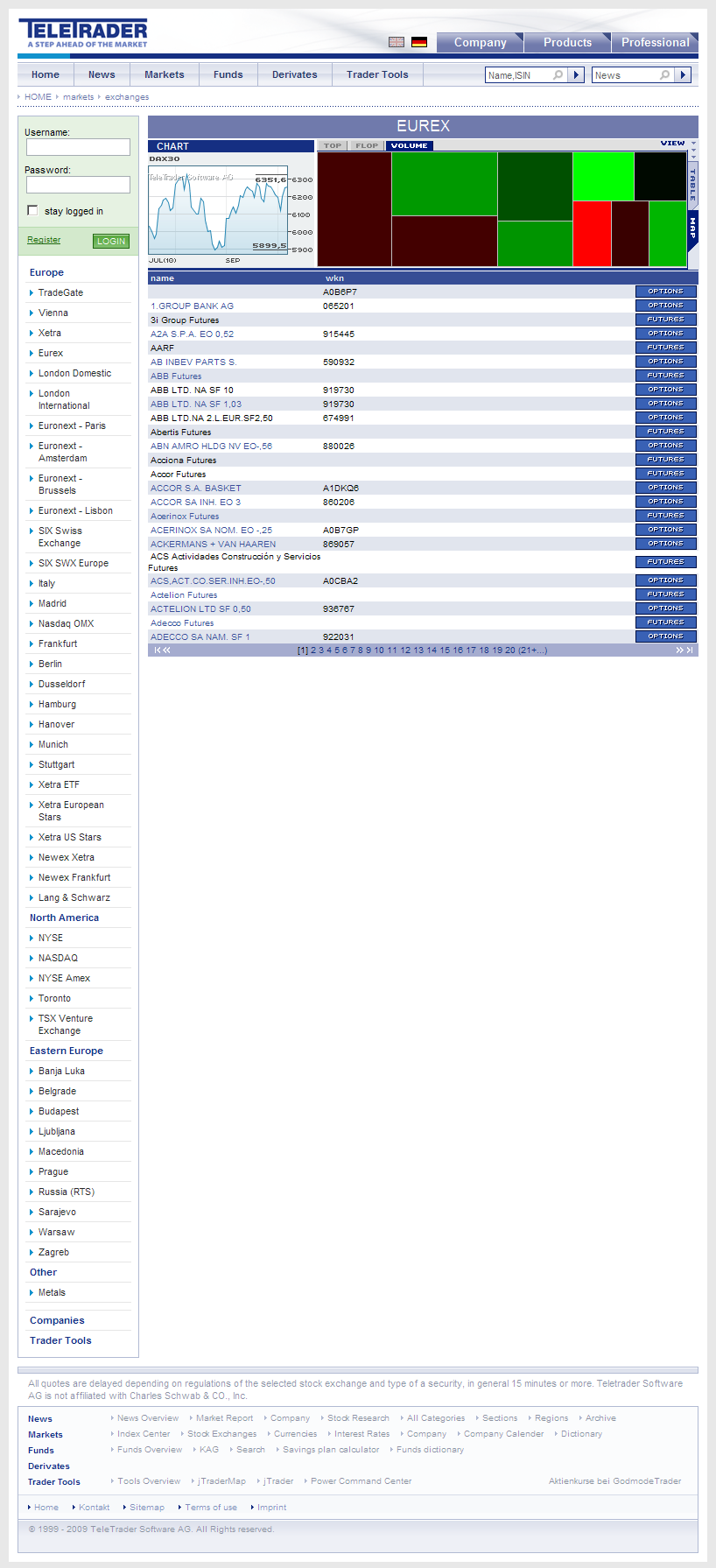716x1568 pixels.
Task: Open the Funds menu
Action: pos(228,75)
